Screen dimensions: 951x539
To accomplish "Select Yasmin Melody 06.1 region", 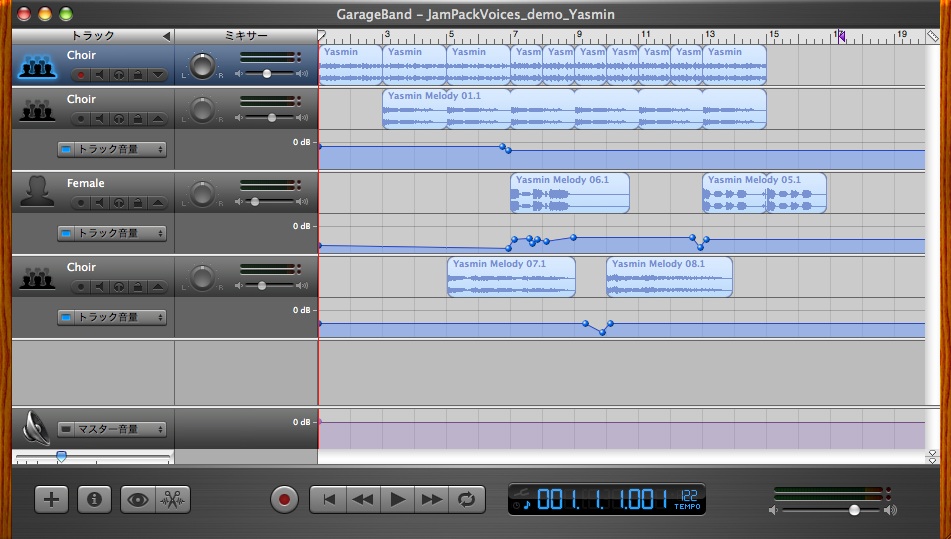I will (x=570, y=193).
